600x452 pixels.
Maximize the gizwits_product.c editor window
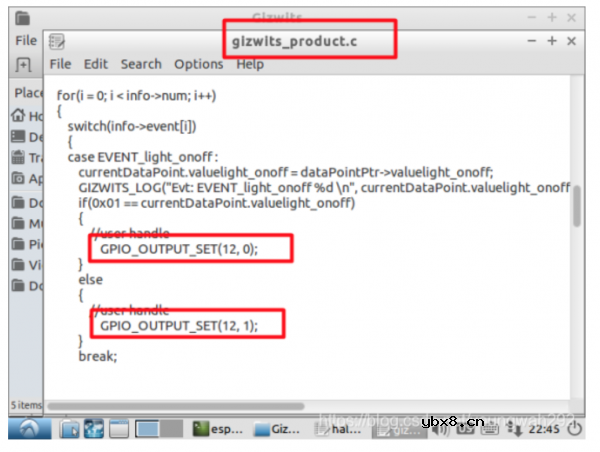pos(551,41)
